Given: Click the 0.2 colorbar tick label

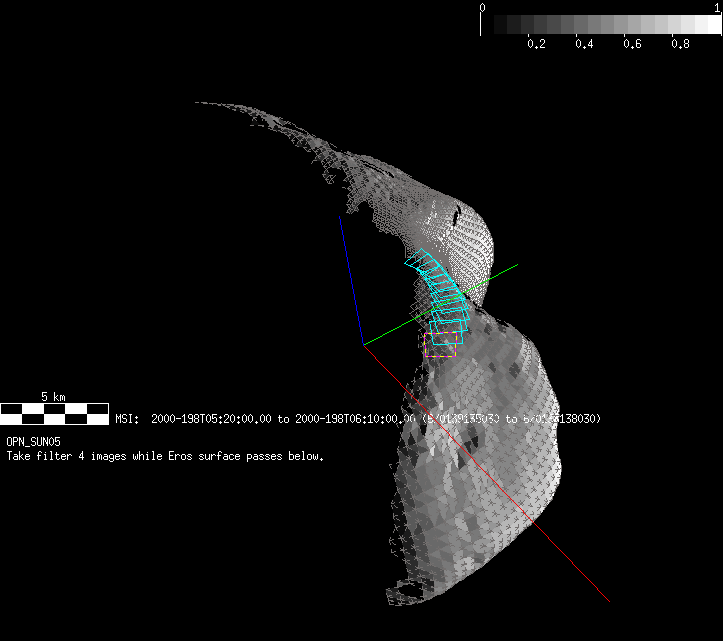Looking at the screenshot, I should pyautogui.click(x=536, y=45).
